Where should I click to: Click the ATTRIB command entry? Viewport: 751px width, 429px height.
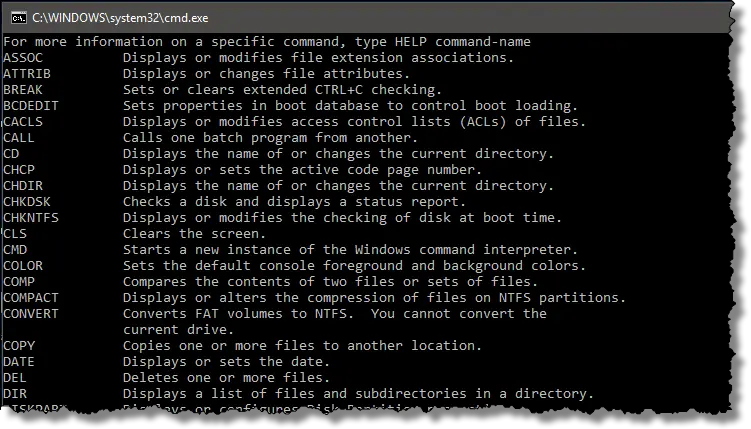pos(27,74)
